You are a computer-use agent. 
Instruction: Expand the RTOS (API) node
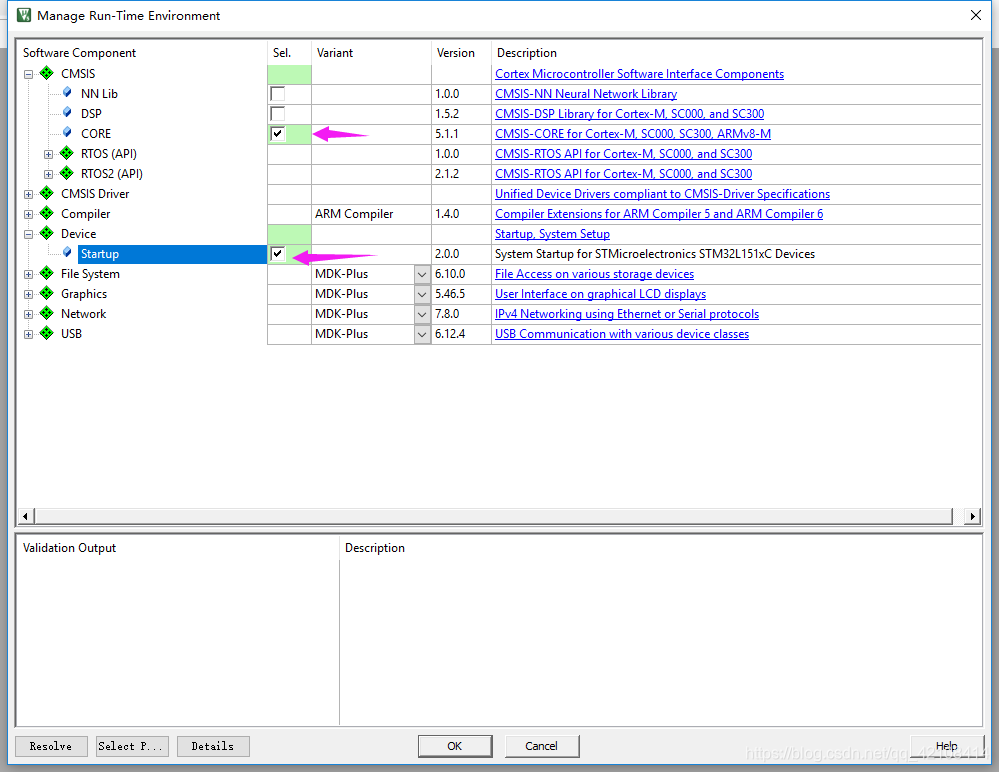point(48,154)
